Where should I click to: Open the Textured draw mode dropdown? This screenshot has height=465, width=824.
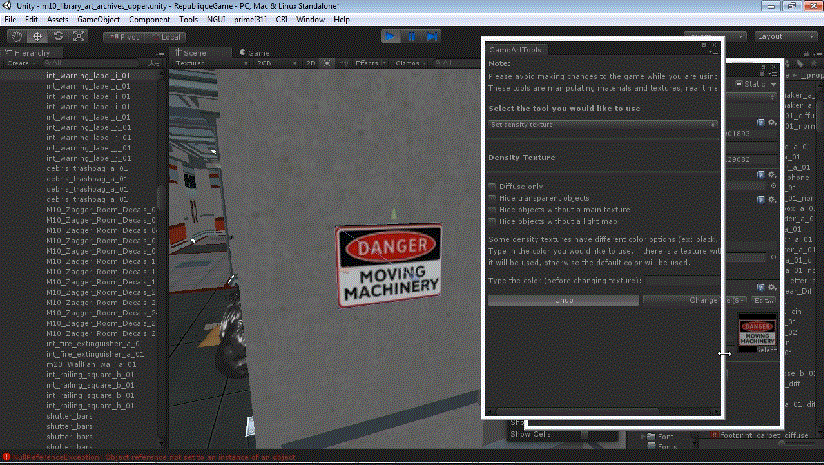tap(212, 64)
